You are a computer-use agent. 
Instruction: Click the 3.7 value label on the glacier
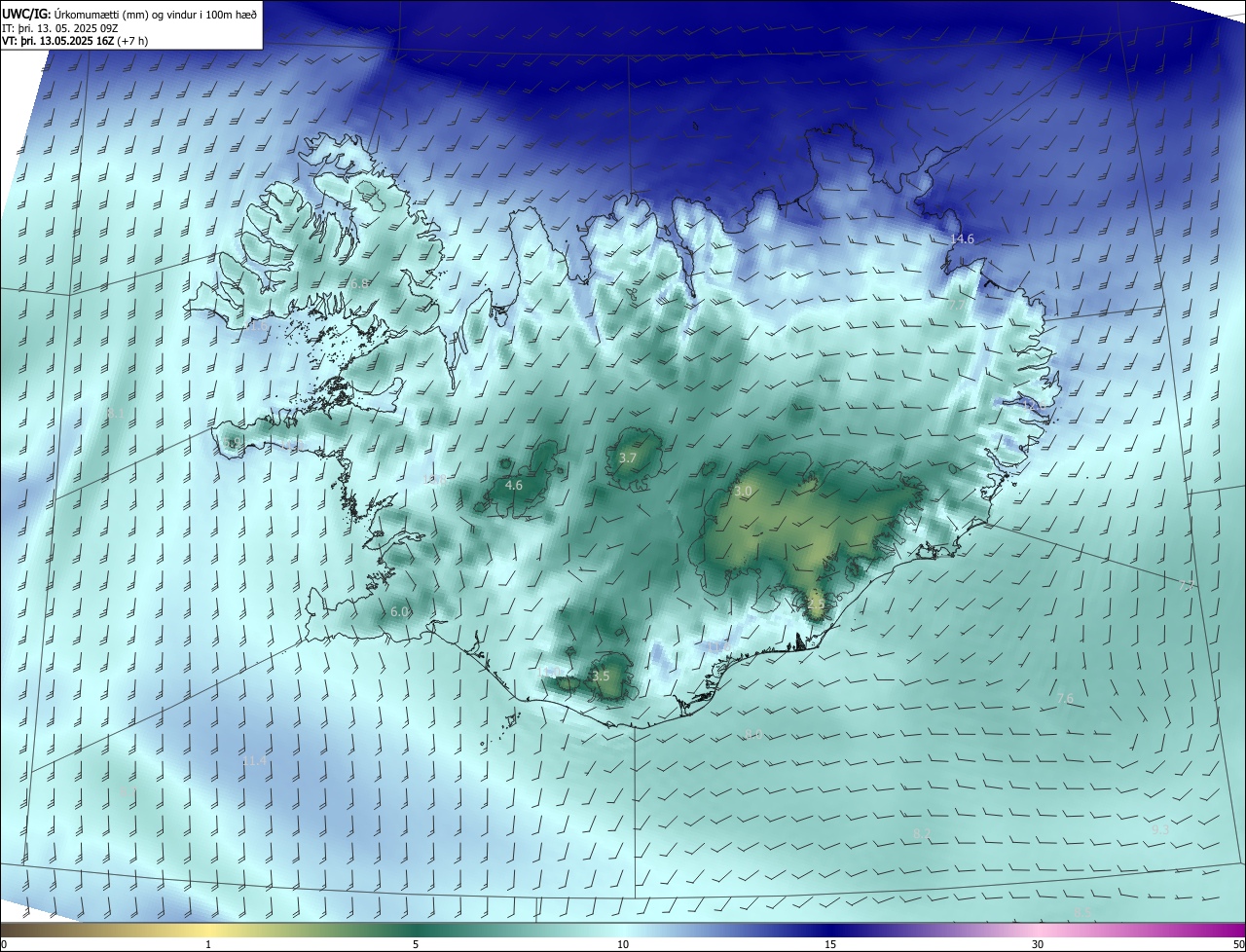point(628,458)
